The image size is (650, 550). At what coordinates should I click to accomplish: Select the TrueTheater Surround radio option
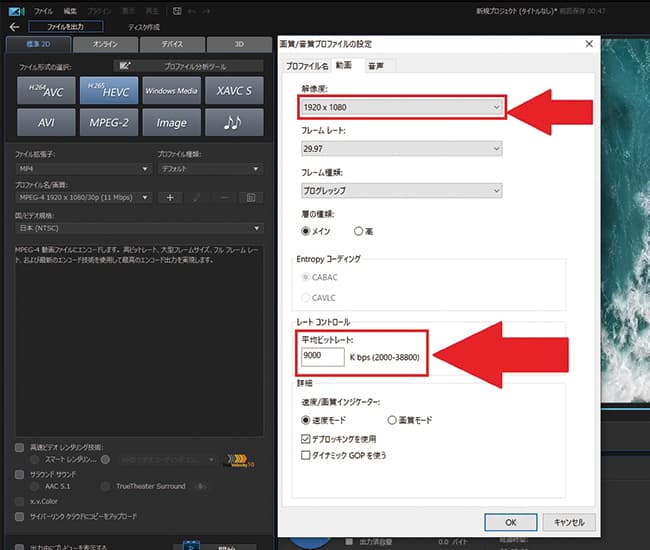coord(105,486)
